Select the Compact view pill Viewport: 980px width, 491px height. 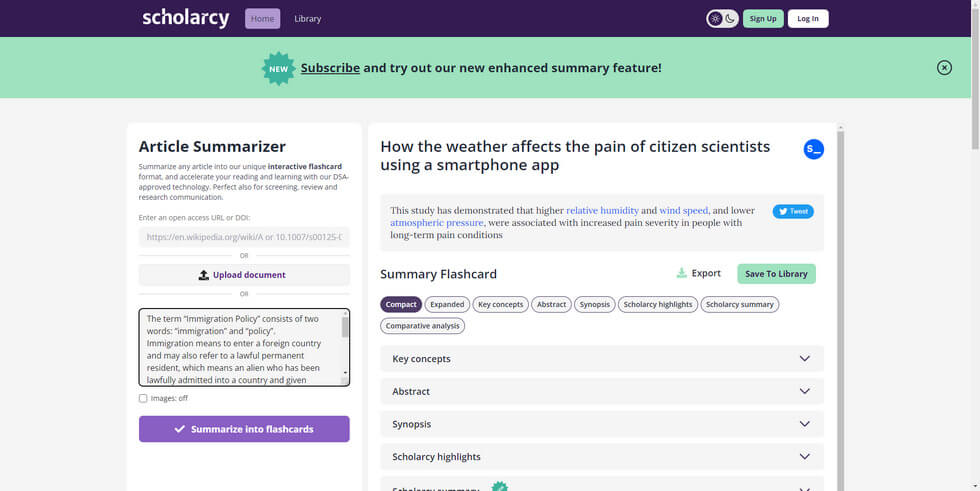pos(401,304)
